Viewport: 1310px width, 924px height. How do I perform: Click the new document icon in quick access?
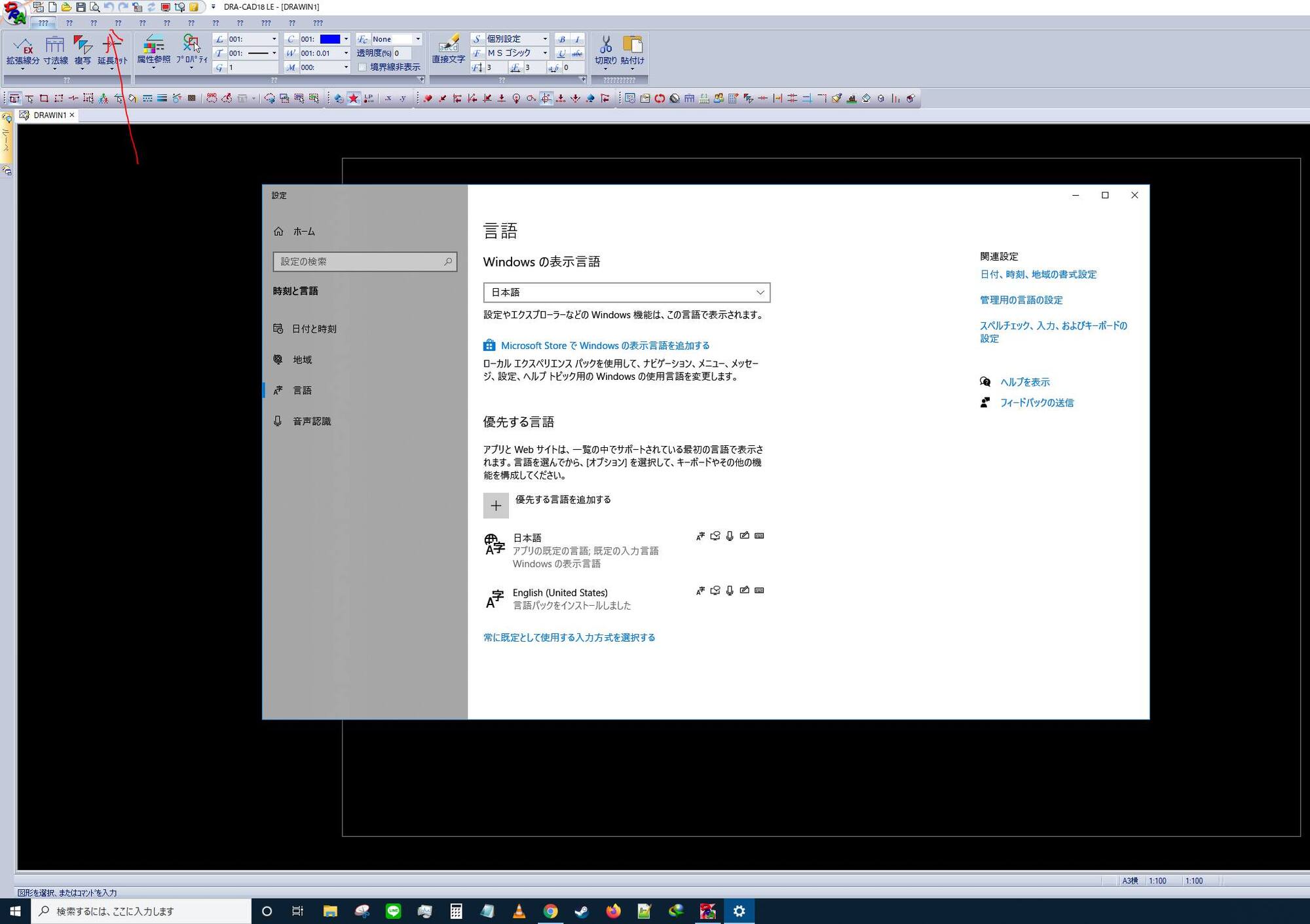52,7
